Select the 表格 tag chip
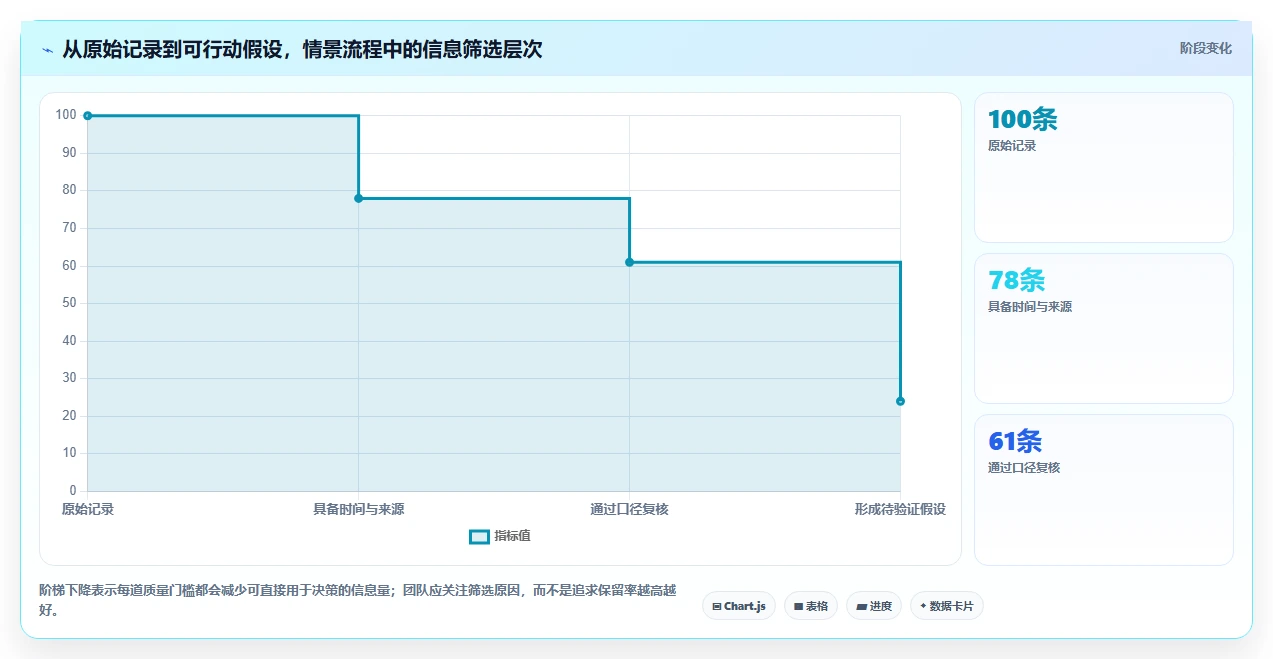 pos(811,606)
